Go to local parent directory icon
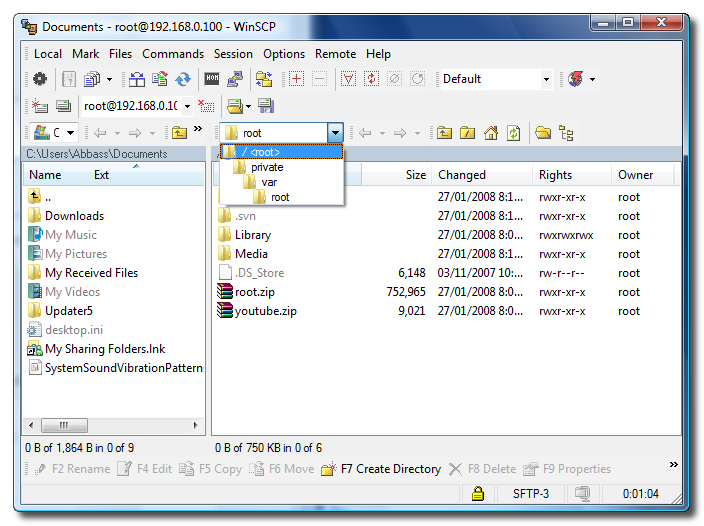 point(179,133)
